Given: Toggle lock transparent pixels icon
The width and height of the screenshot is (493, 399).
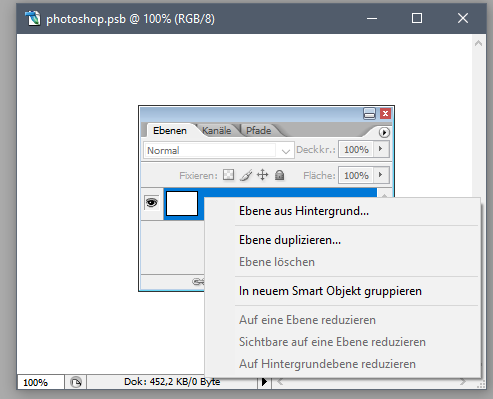Looking at the screenshot, I should [x=228, y=175].
